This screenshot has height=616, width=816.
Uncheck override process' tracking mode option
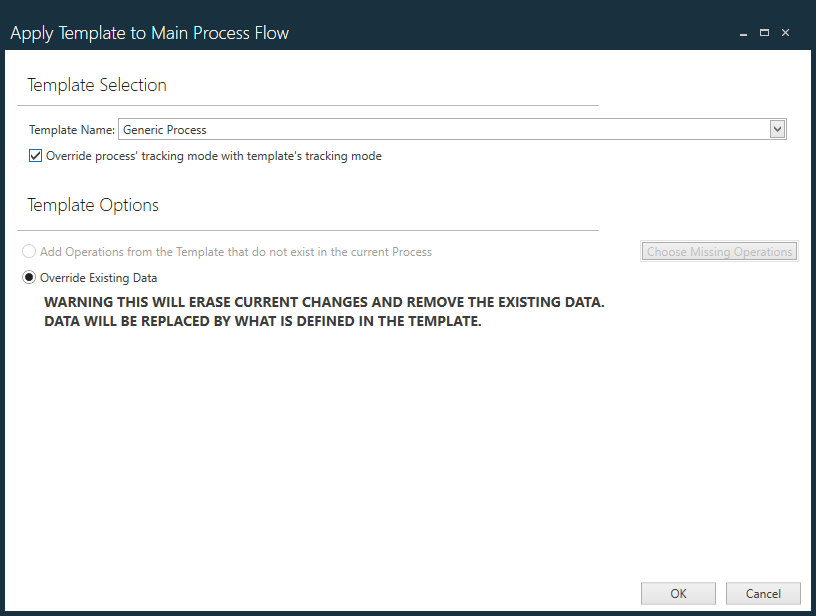coord(36,155)
